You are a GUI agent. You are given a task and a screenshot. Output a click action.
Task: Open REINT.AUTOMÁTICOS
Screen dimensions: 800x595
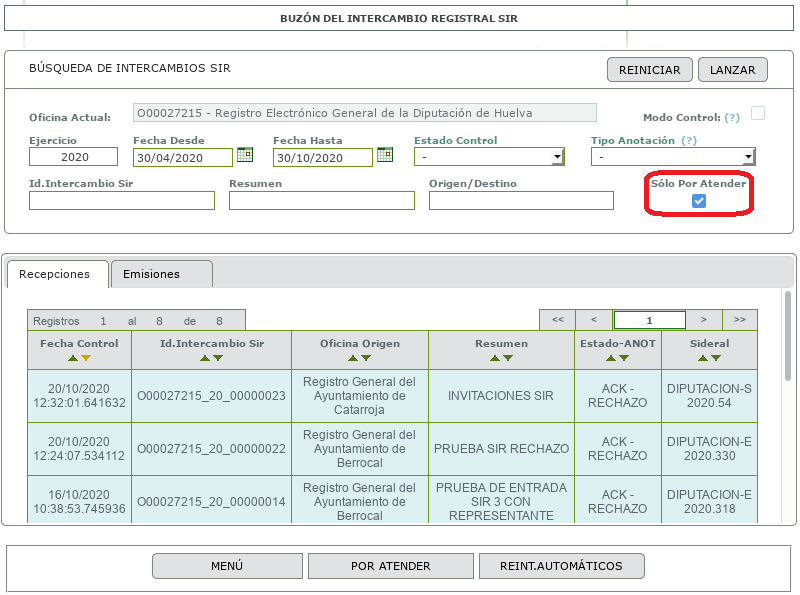tap(561, 566)
